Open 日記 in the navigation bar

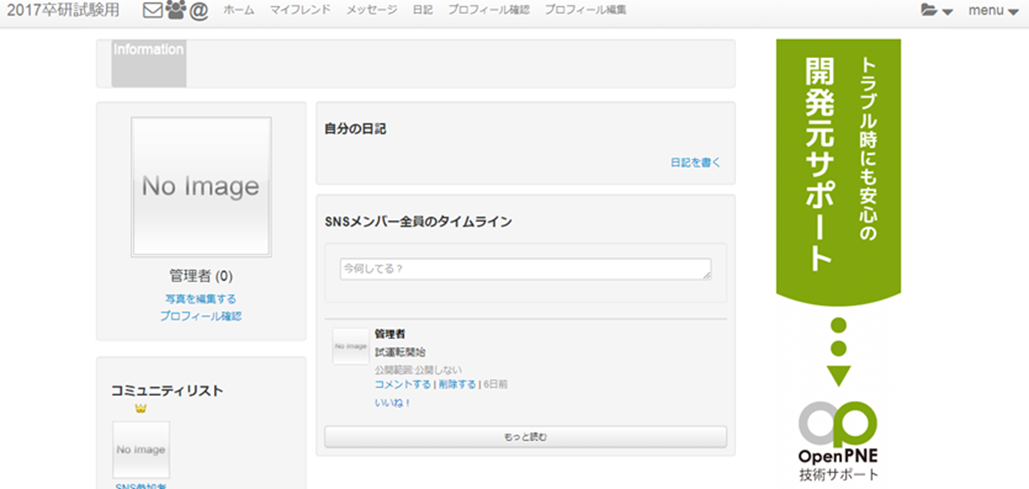click(x=422, y=10)
